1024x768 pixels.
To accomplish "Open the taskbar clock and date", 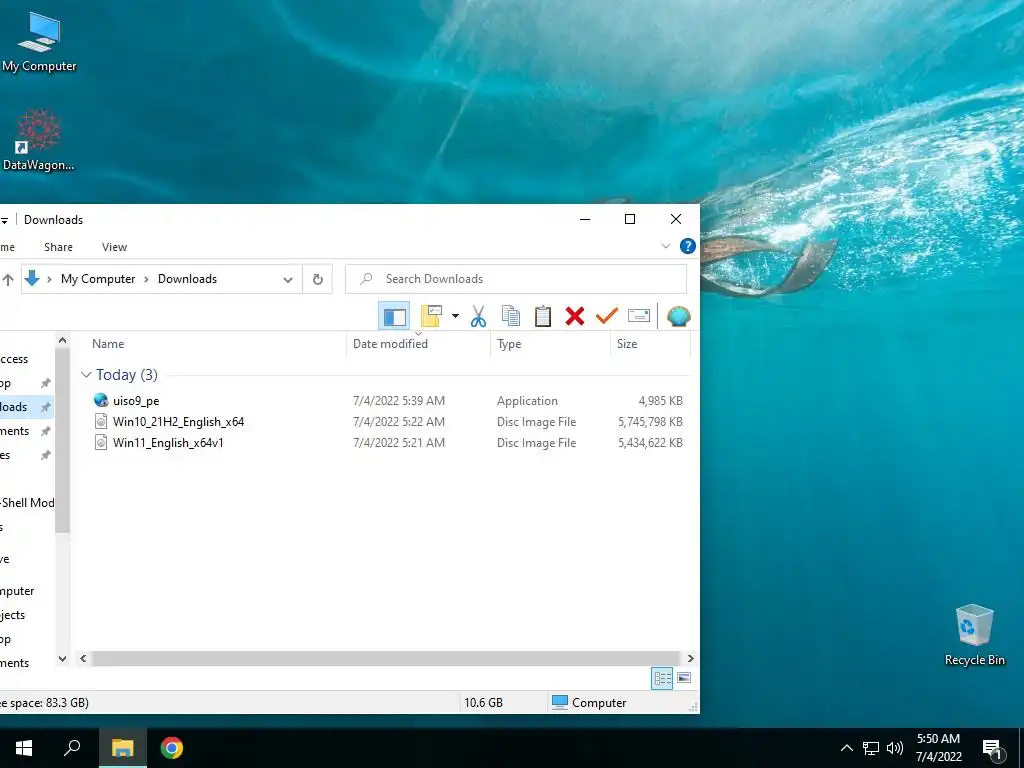I will 938,748.
